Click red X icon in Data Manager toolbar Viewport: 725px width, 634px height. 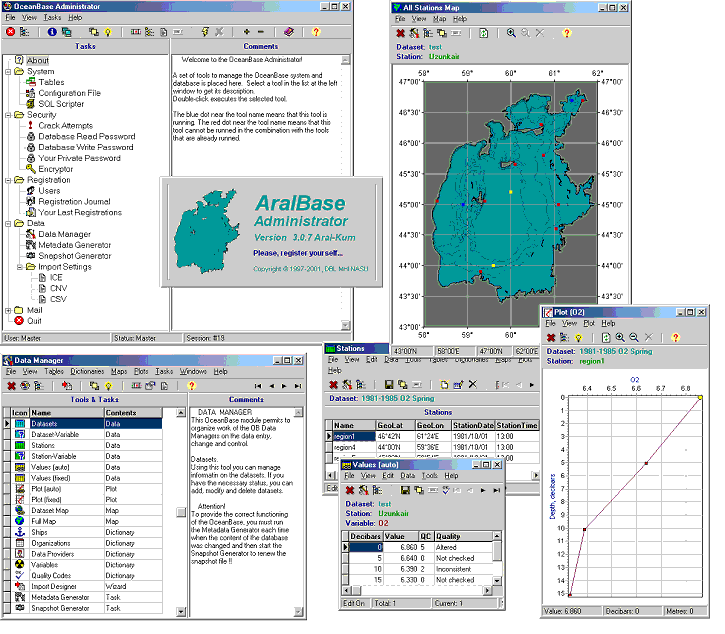tap(12, 386)
